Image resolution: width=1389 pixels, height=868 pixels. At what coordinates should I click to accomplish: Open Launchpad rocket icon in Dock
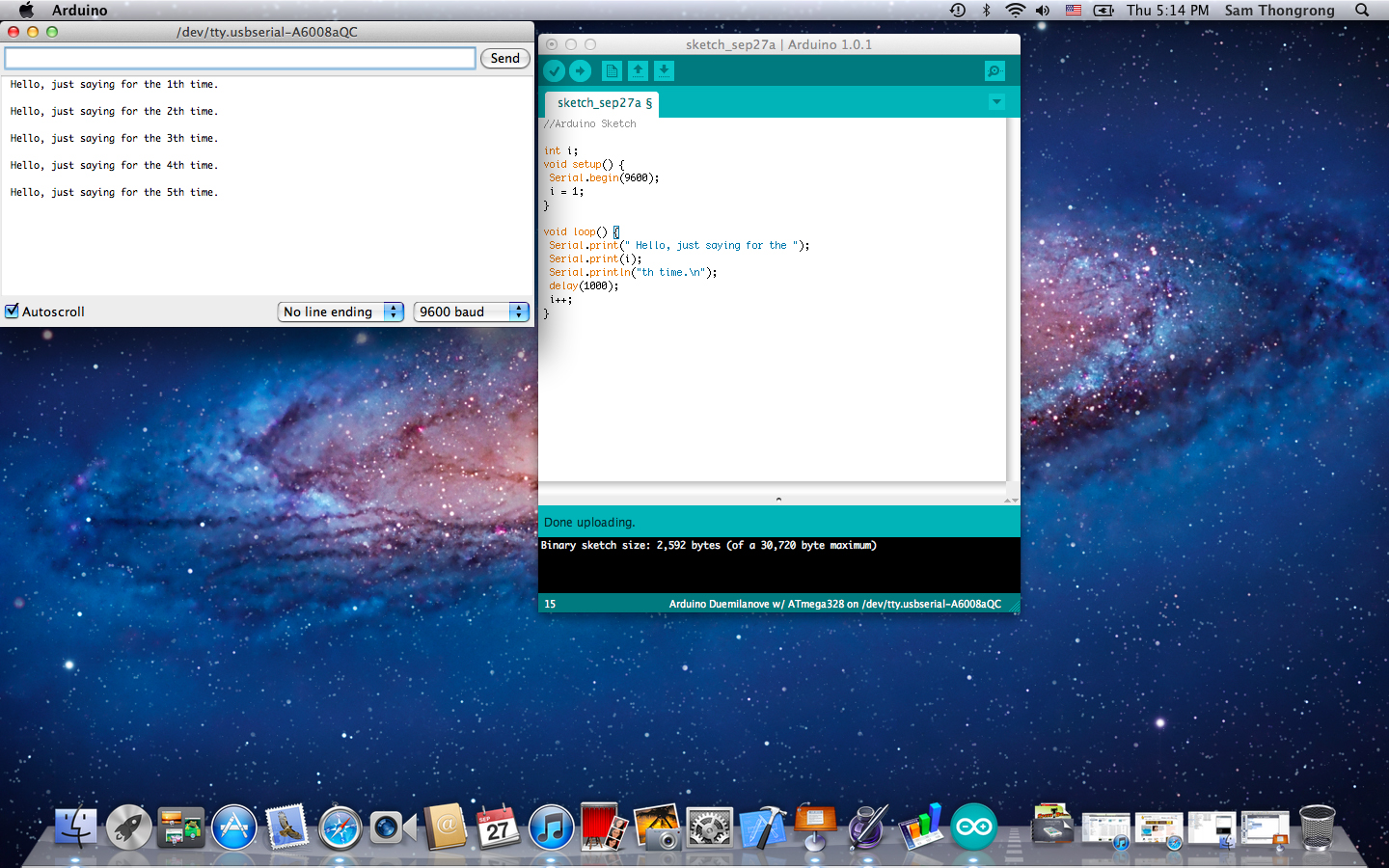[128, 827]
